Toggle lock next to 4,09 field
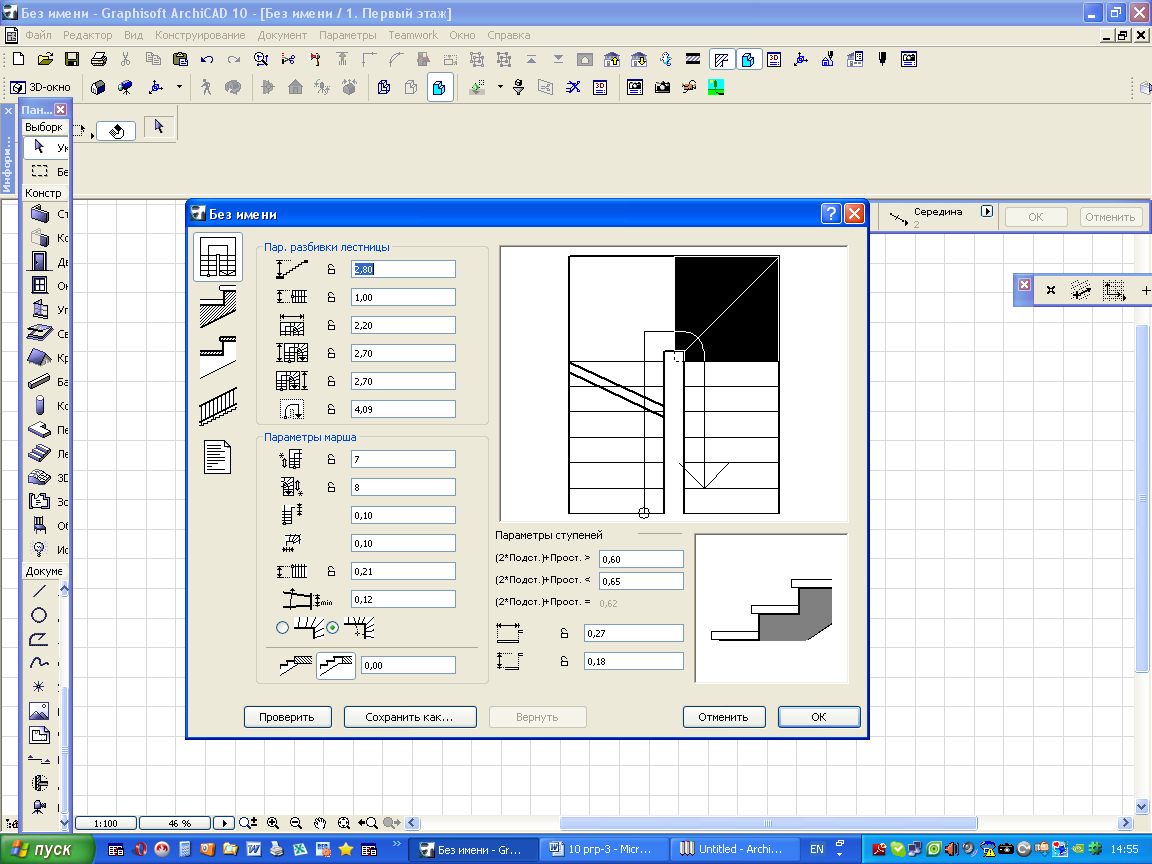This screenshot has width=1152, height=864. coord(331,409)
